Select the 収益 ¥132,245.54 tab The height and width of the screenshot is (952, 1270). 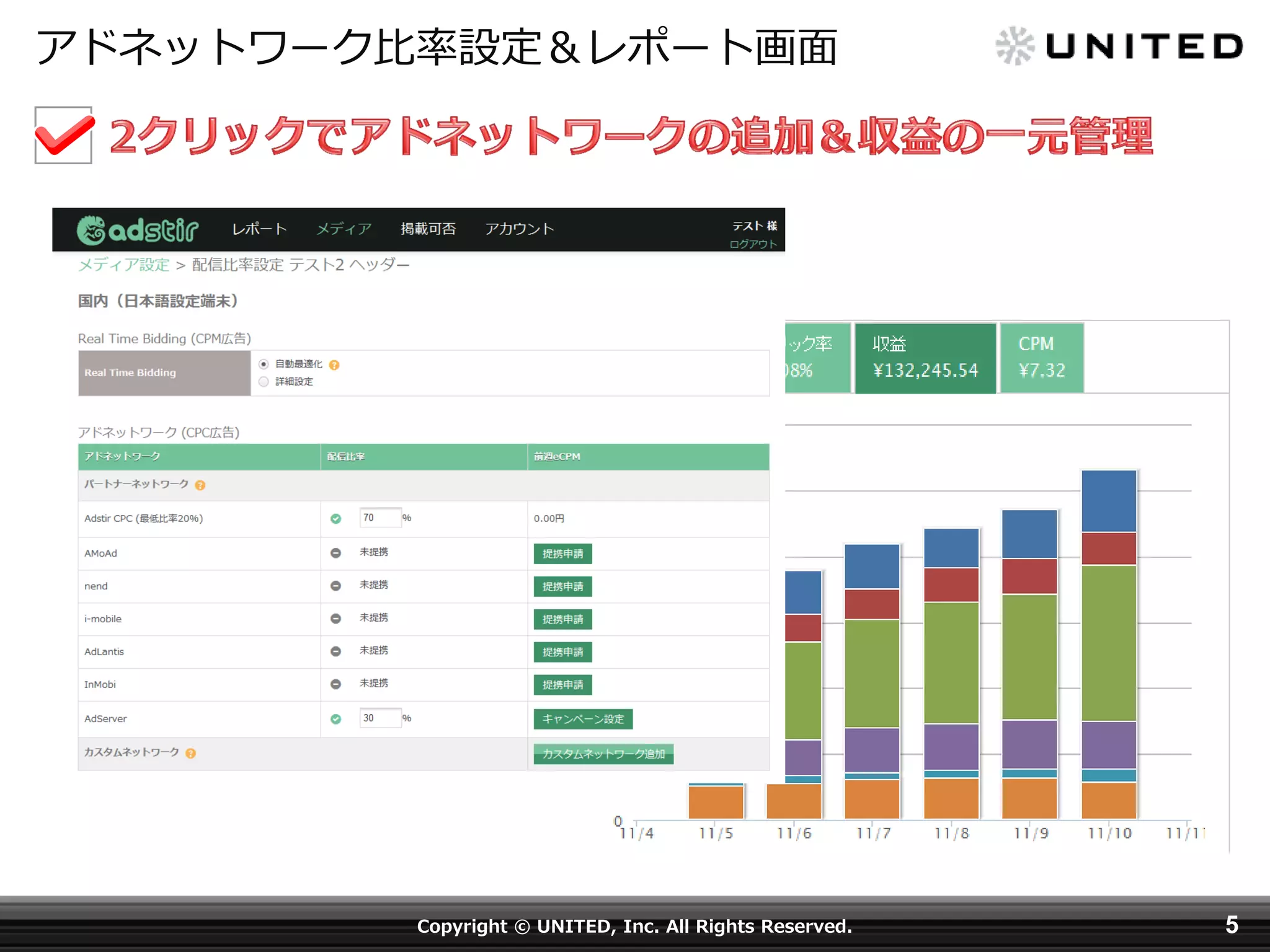click(x=925, y=358)
